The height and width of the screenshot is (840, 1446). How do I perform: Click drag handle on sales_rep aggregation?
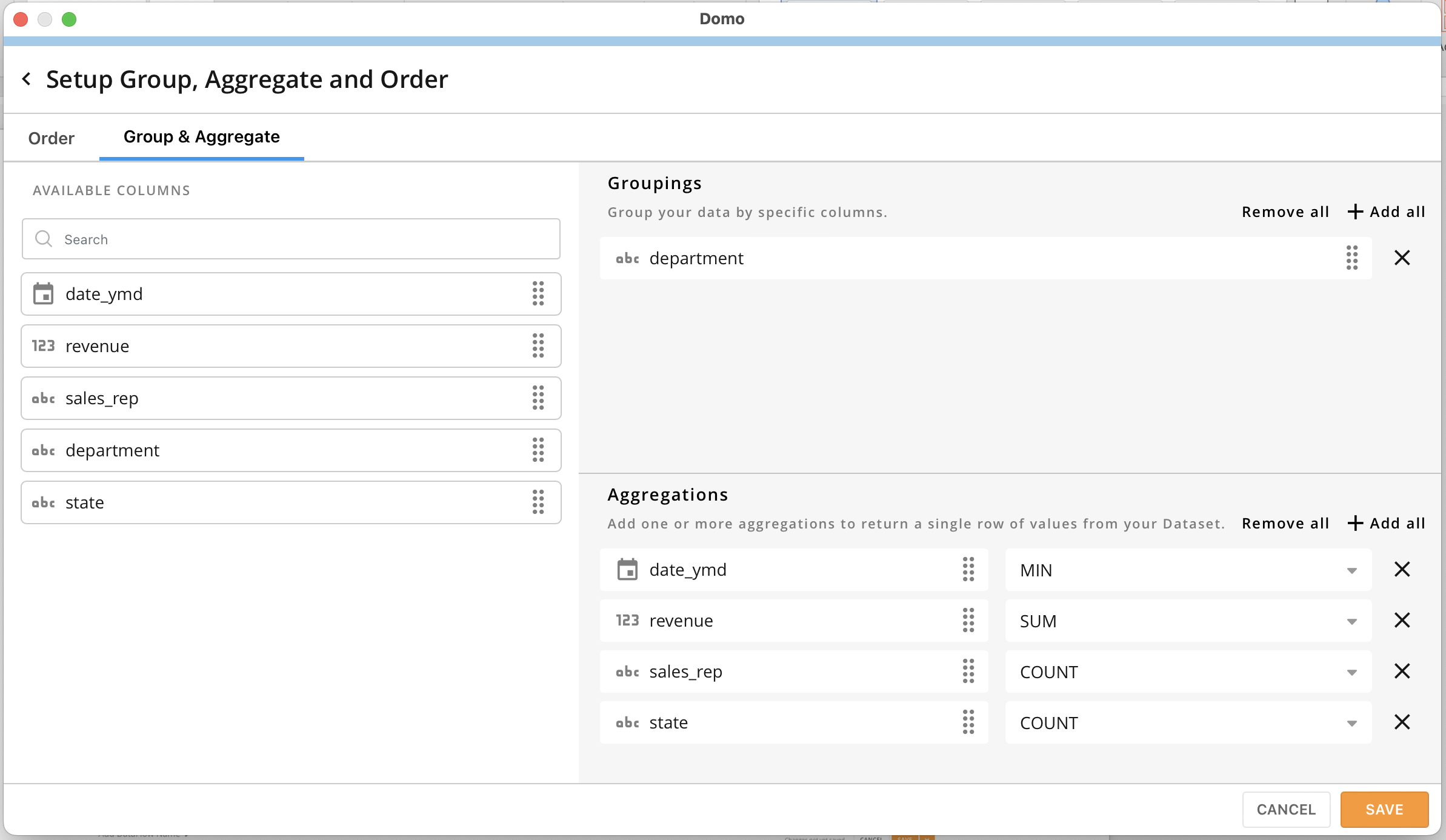tap(968, 672)
